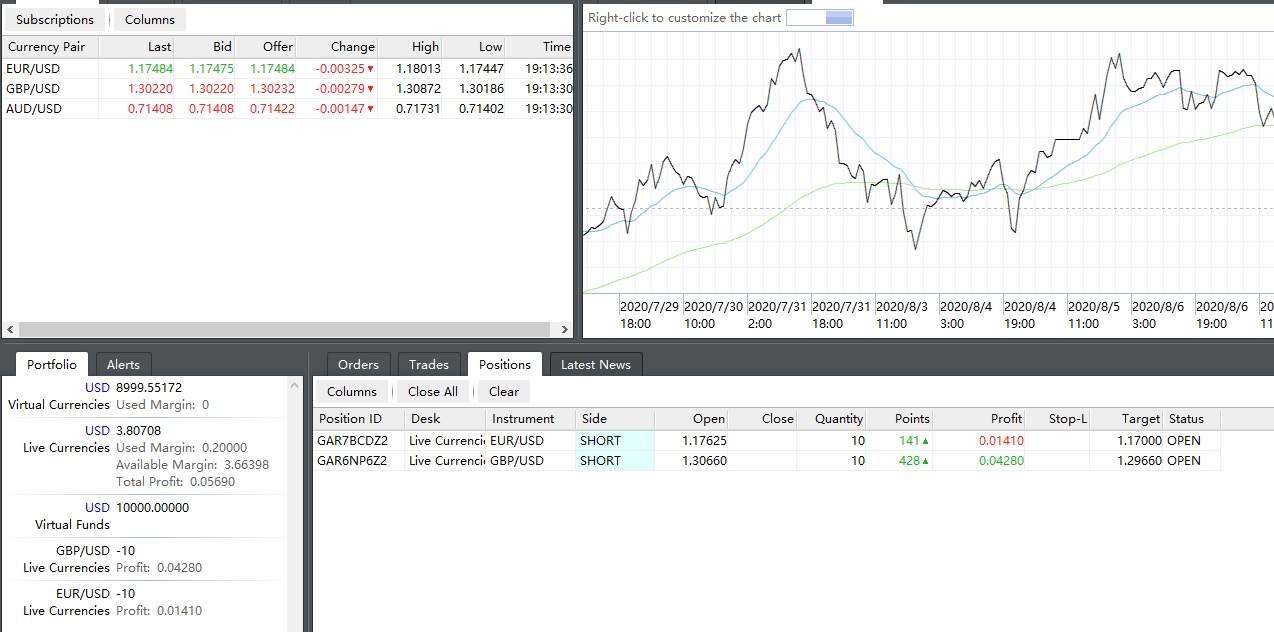Viewport: 1274px width, 632px height.
Task: Sort by High column header
Action: point(411,47)
